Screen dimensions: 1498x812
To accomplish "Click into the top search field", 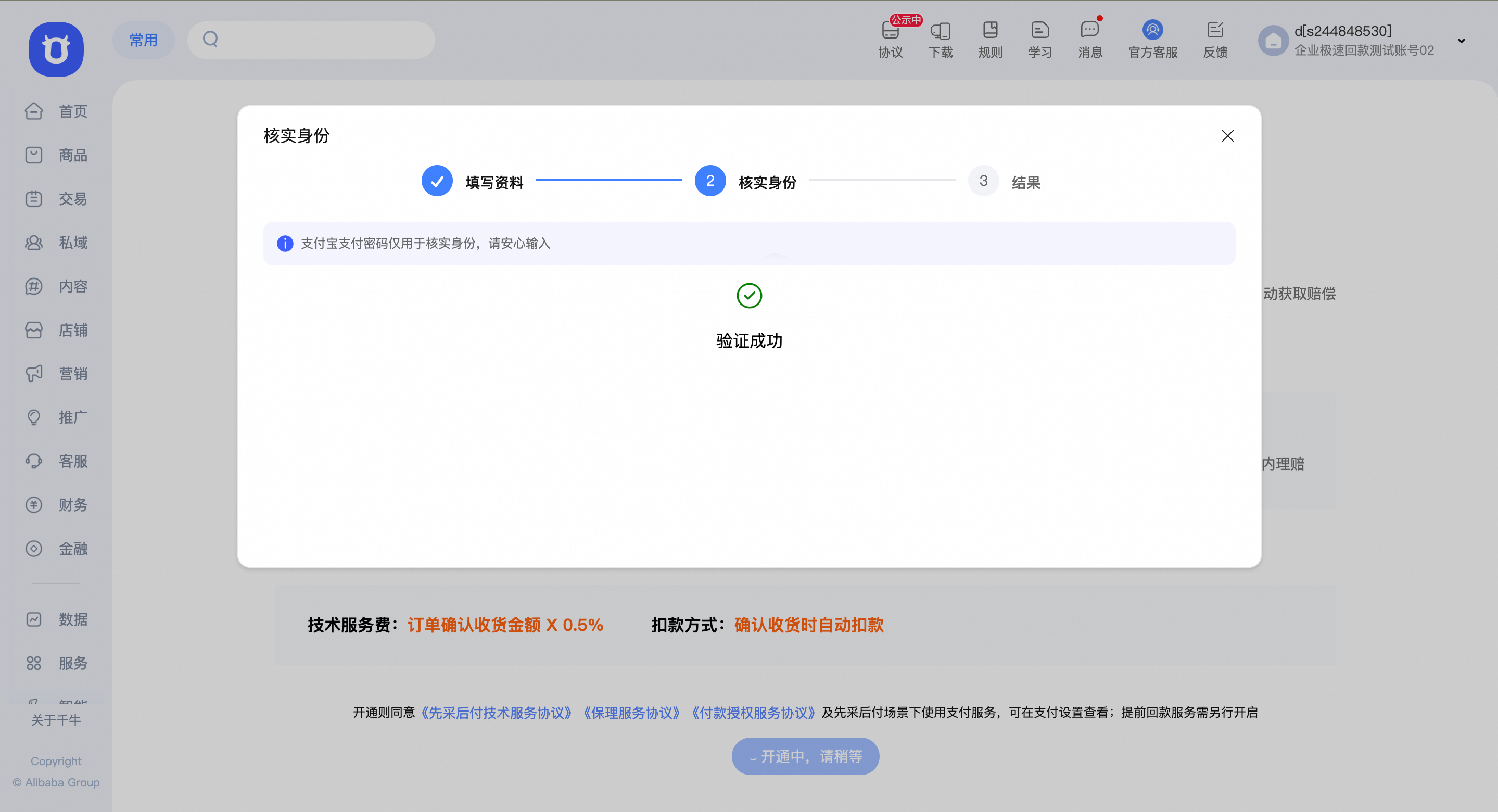I will (x=311, y=40).
